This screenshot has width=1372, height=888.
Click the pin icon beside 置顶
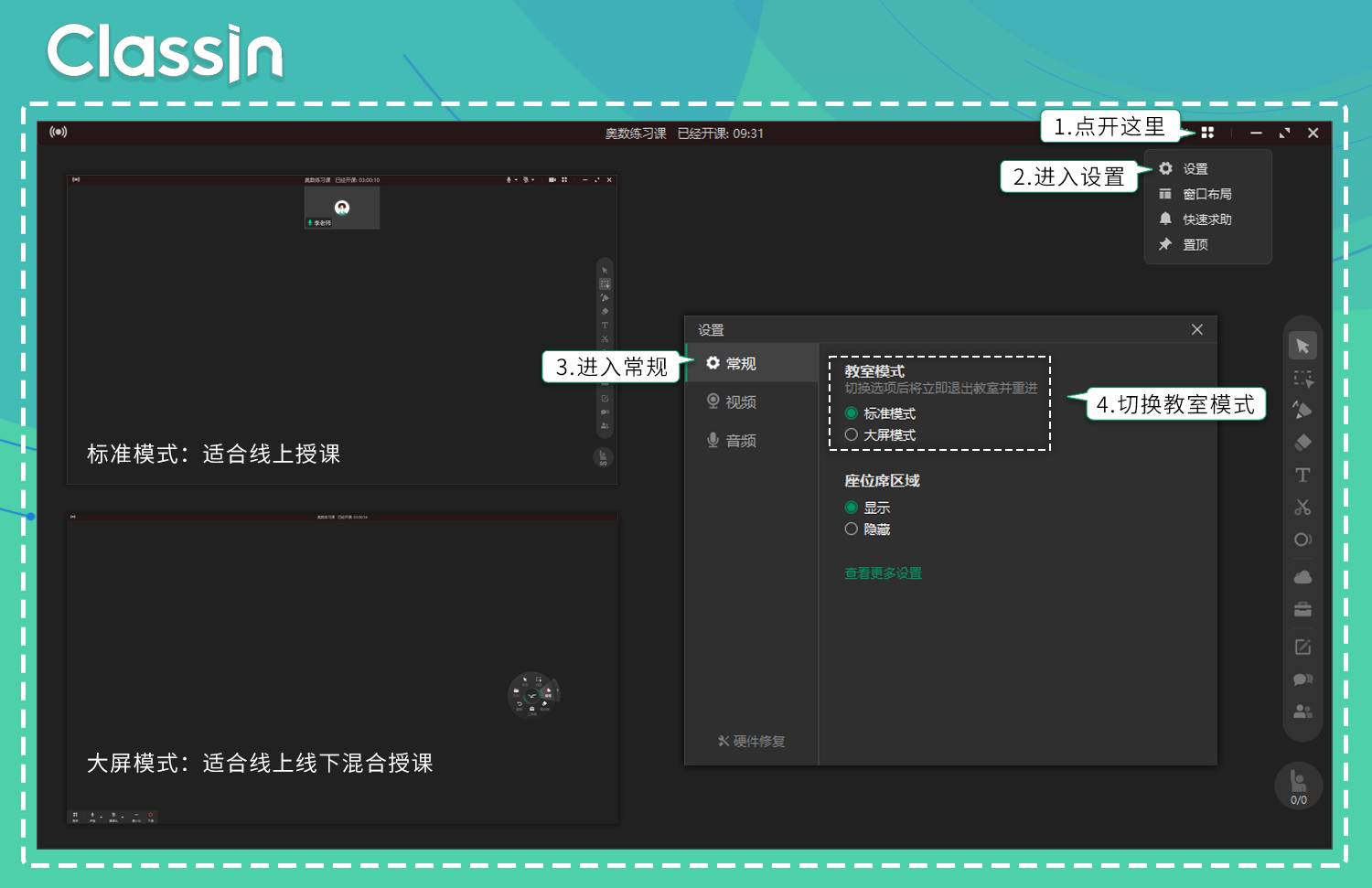pyautogui.click(x=1165, y=244)
